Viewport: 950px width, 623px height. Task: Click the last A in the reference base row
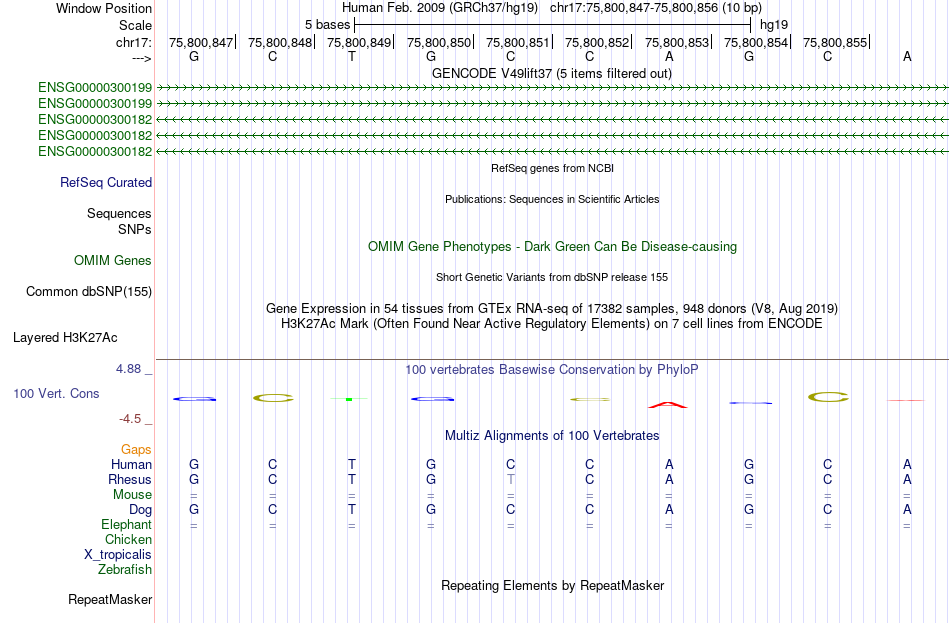(x=907, y=56)
